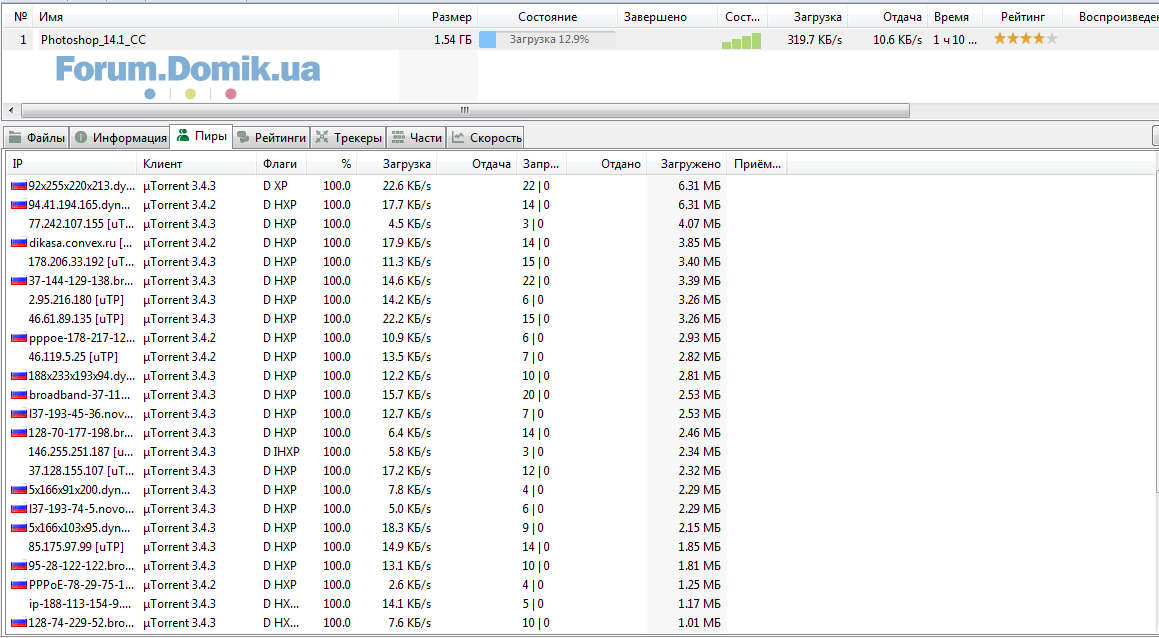Click the star rating of Photoshop_14.1_CC
The image size is (1159, 638).
click(x=1026, y=39)
